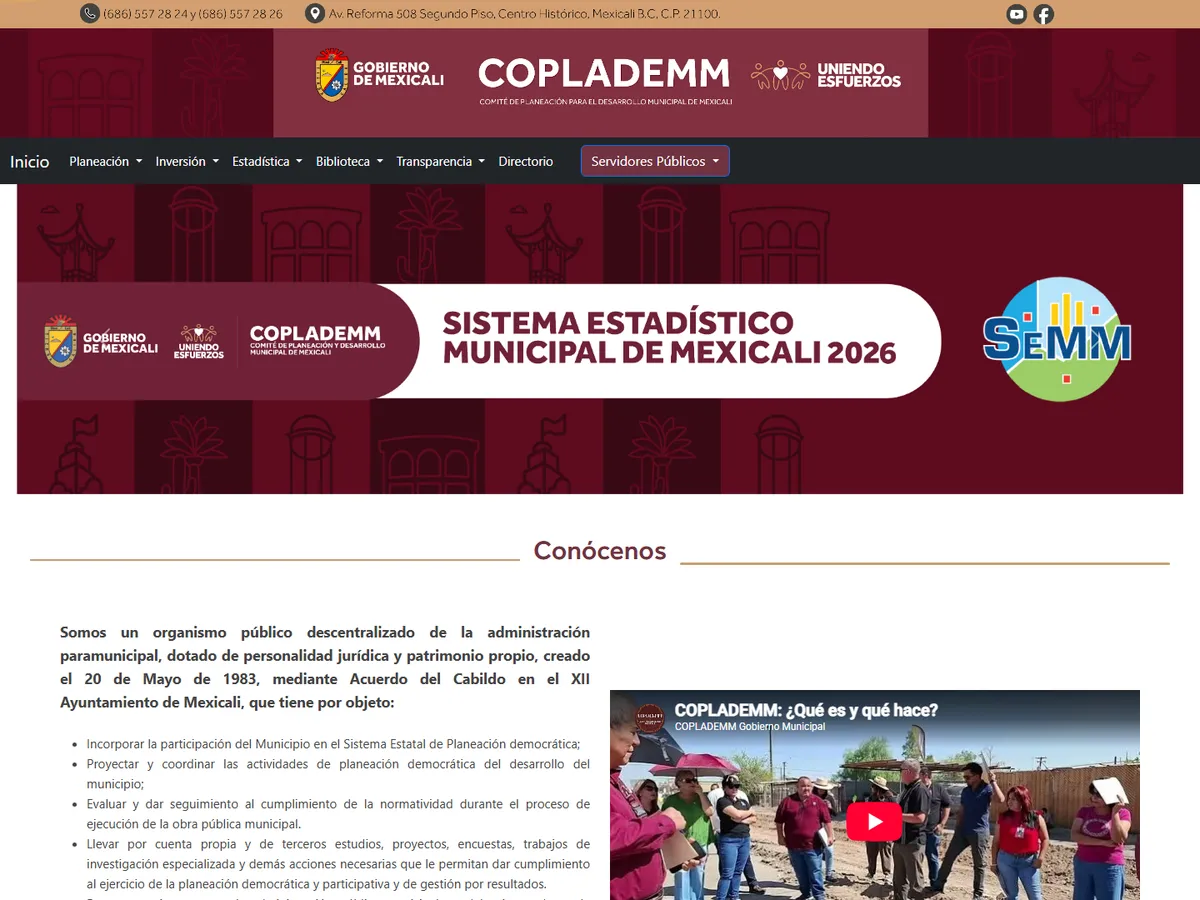
Task: Expand the Transparencia dropdown menu
Action: click(x=440, y=161)
